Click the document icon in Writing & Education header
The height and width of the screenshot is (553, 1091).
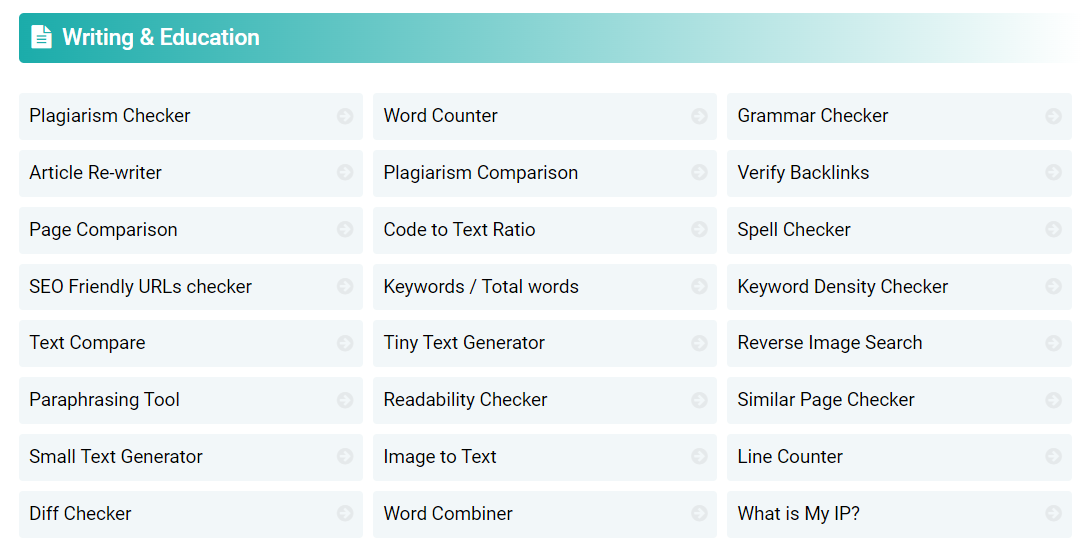[x=41, y=37]
